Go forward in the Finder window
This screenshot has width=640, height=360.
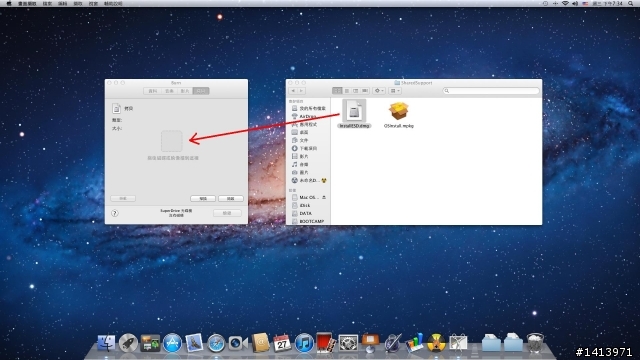click(x=301, y=91)
